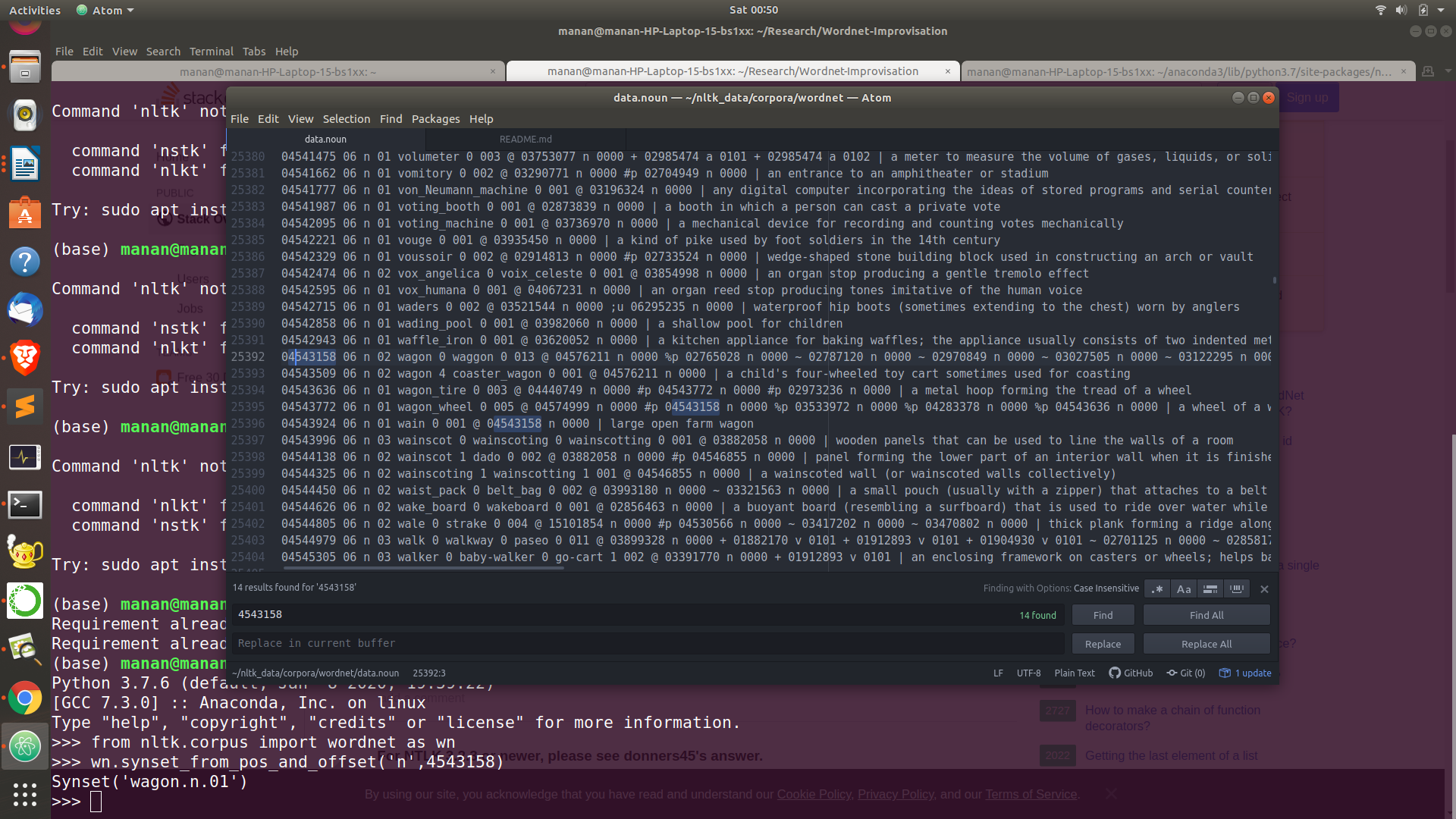Click the Find All button
The image size is (1456, 819).
[x=1206, y=615]
